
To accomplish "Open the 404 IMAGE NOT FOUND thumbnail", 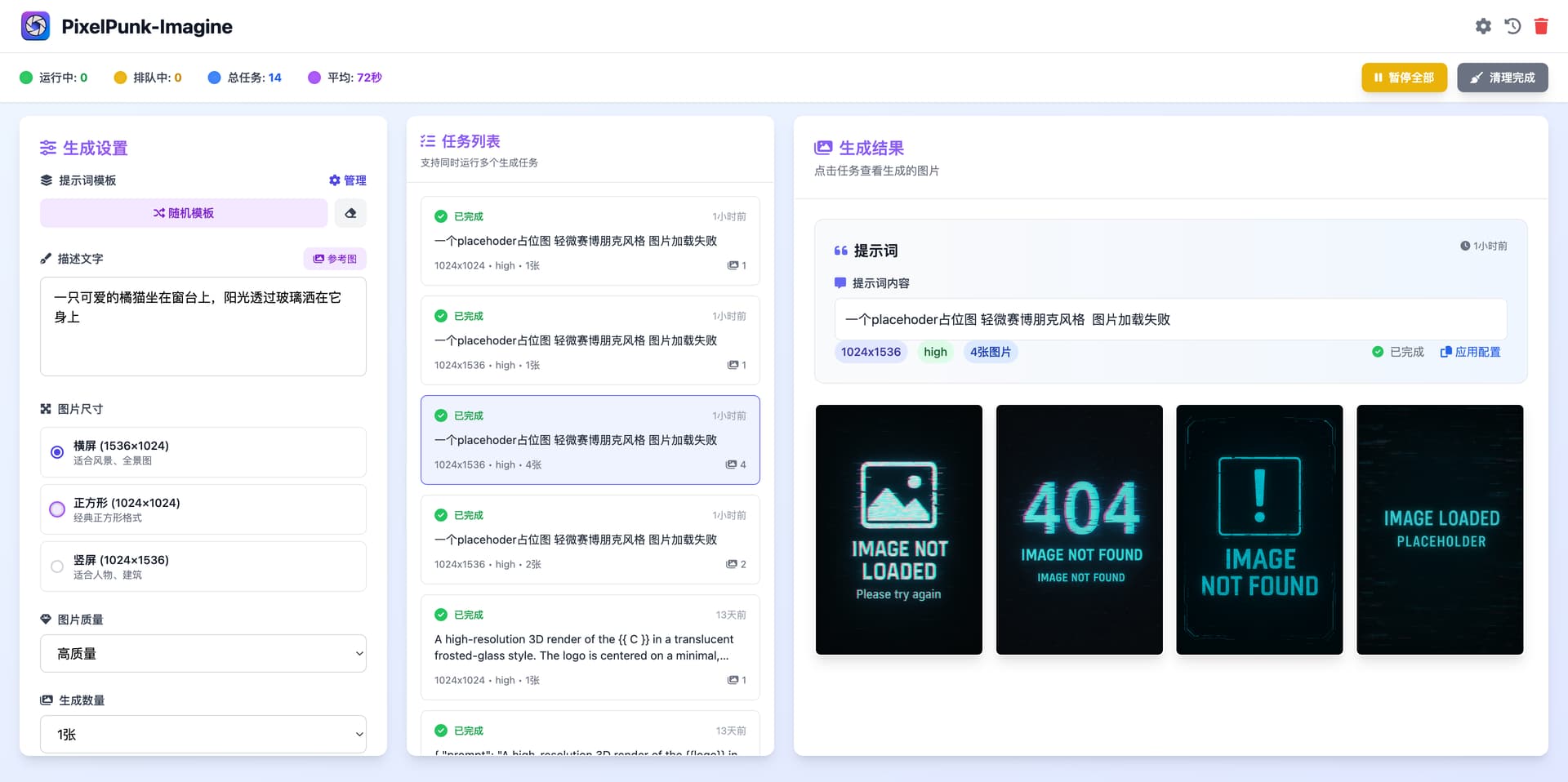I will (1080, 530).
